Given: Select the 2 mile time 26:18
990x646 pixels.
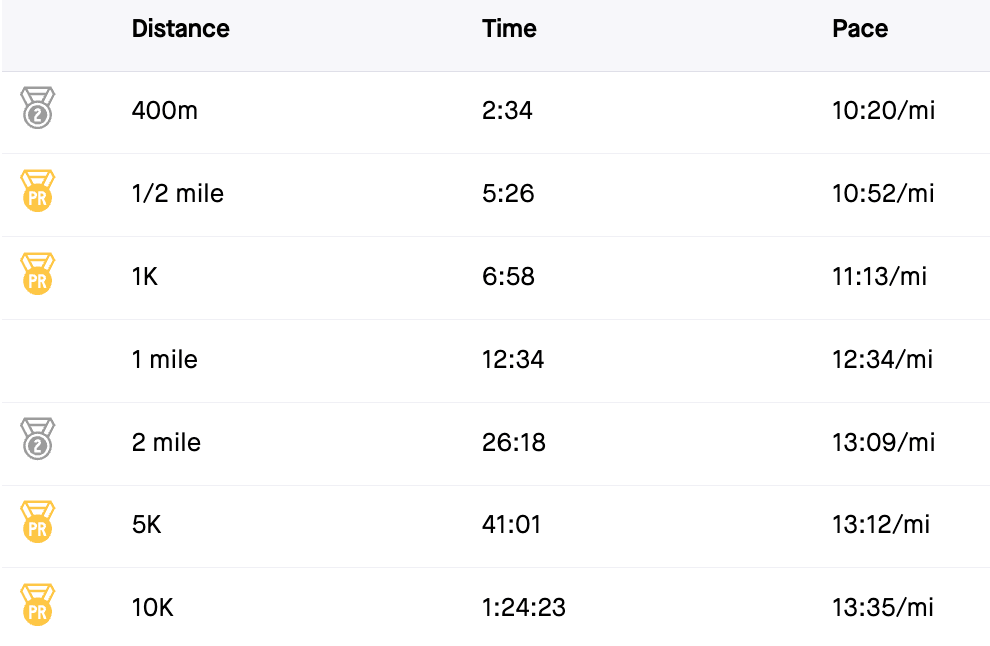Looking at the screenshot, I should click(513, 442).
